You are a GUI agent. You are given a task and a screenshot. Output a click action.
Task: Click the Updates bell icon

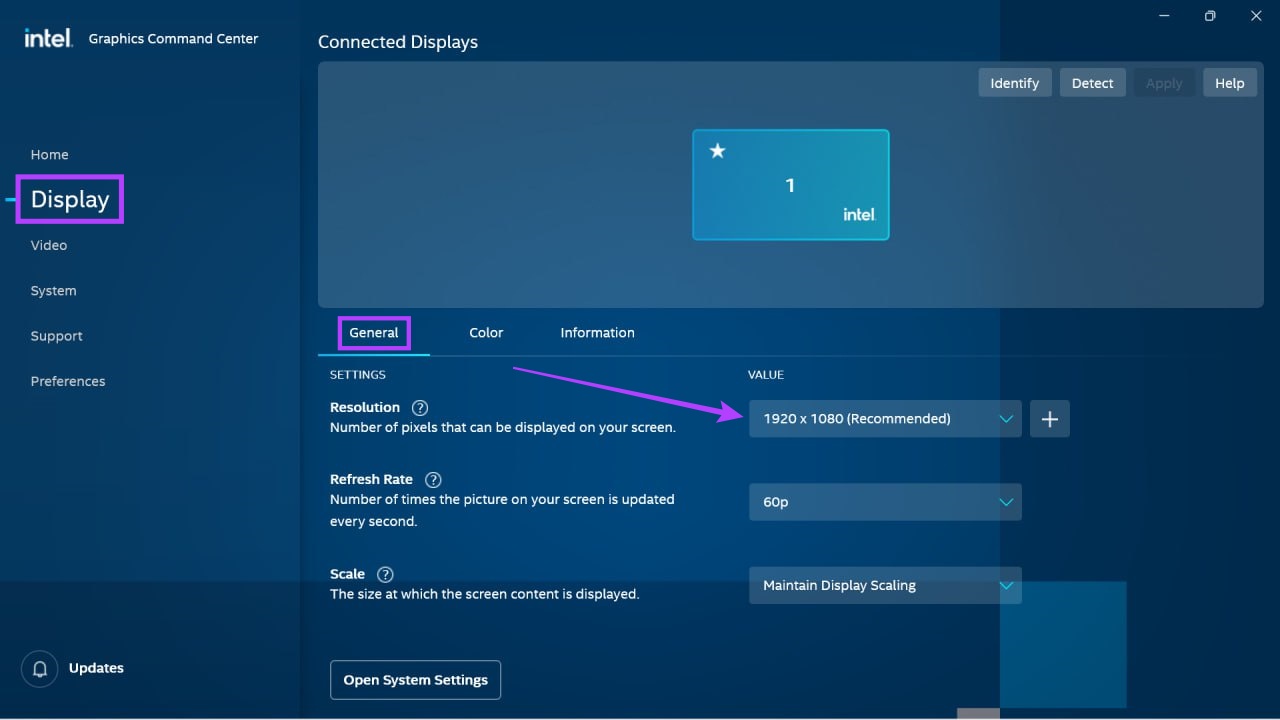click(40, 669)
